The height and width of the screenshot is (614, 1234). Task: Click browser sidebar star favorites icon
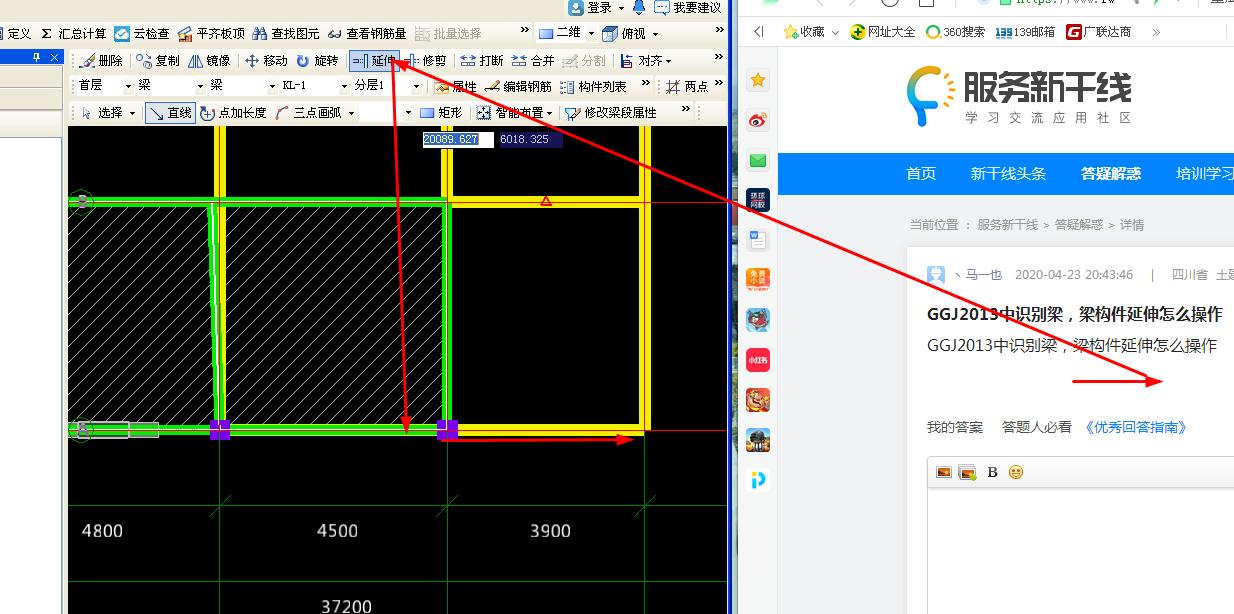point(758,80)
